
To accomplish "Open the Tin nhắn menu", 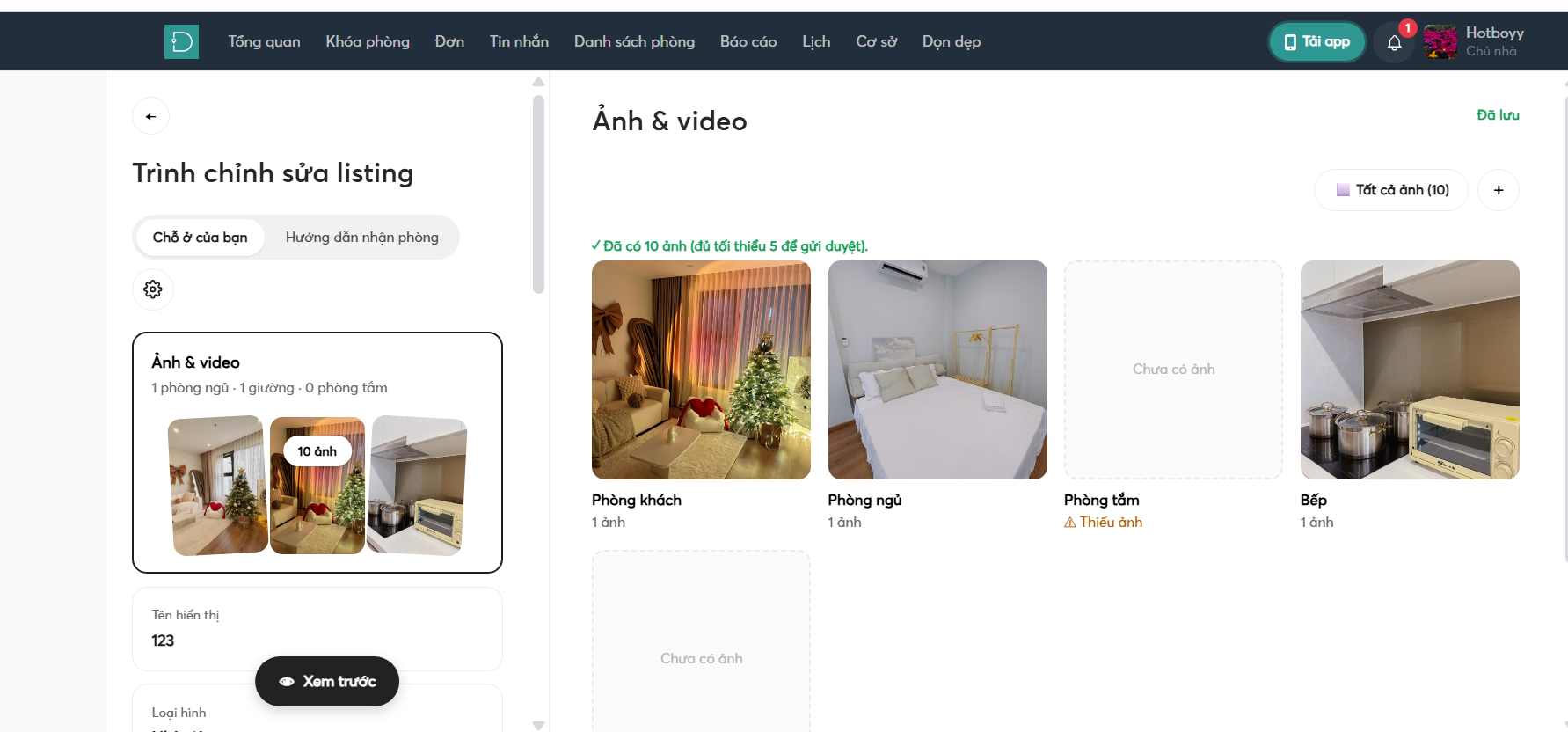I will [x=519, y=41].
